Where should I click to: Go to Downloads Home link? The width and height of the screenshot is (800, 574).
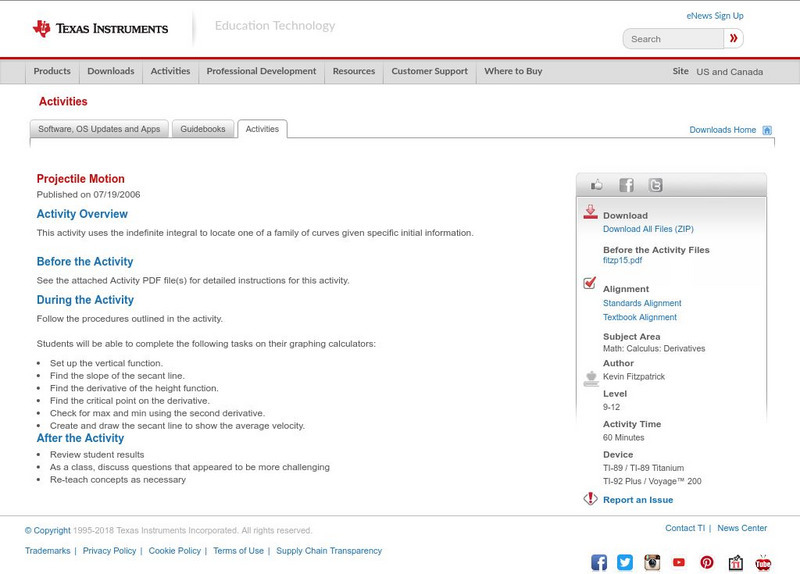[722, 130]
